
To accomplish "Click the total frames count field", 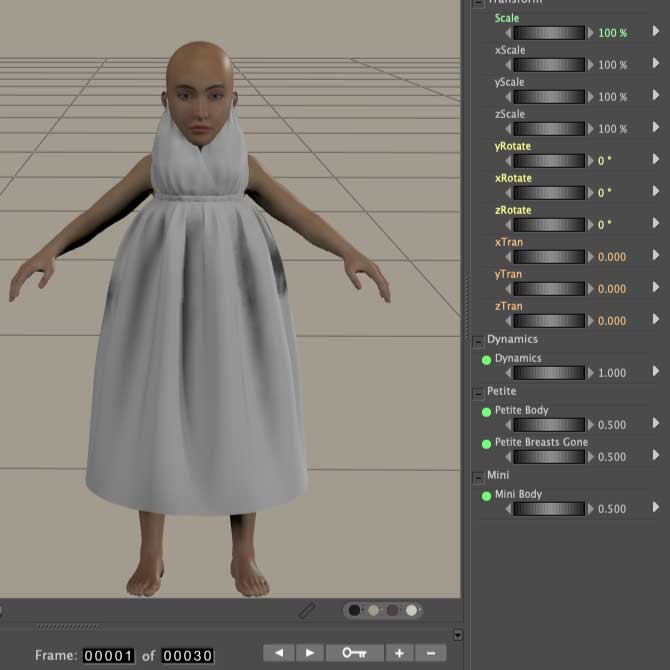I will pos(188,656).
